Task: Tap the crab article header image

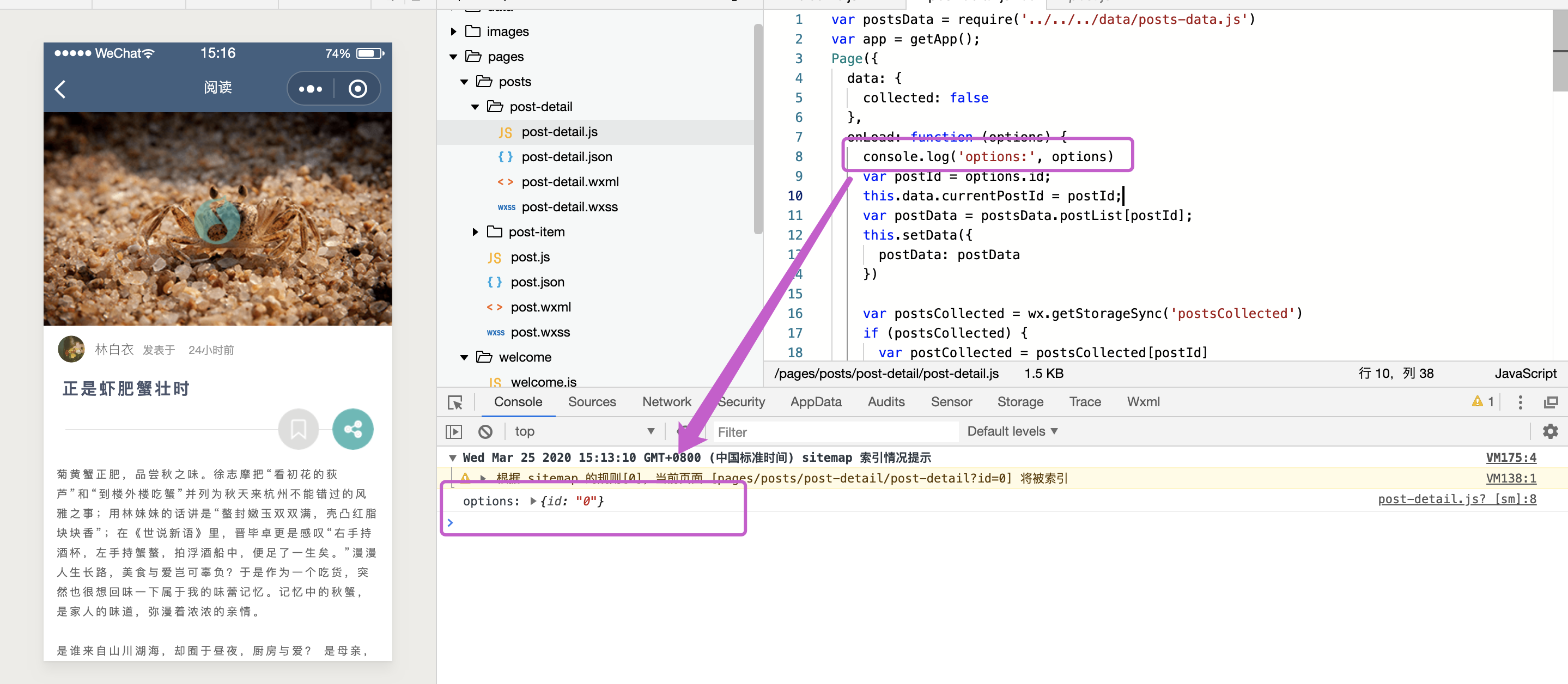Action: tap(218, 218)
